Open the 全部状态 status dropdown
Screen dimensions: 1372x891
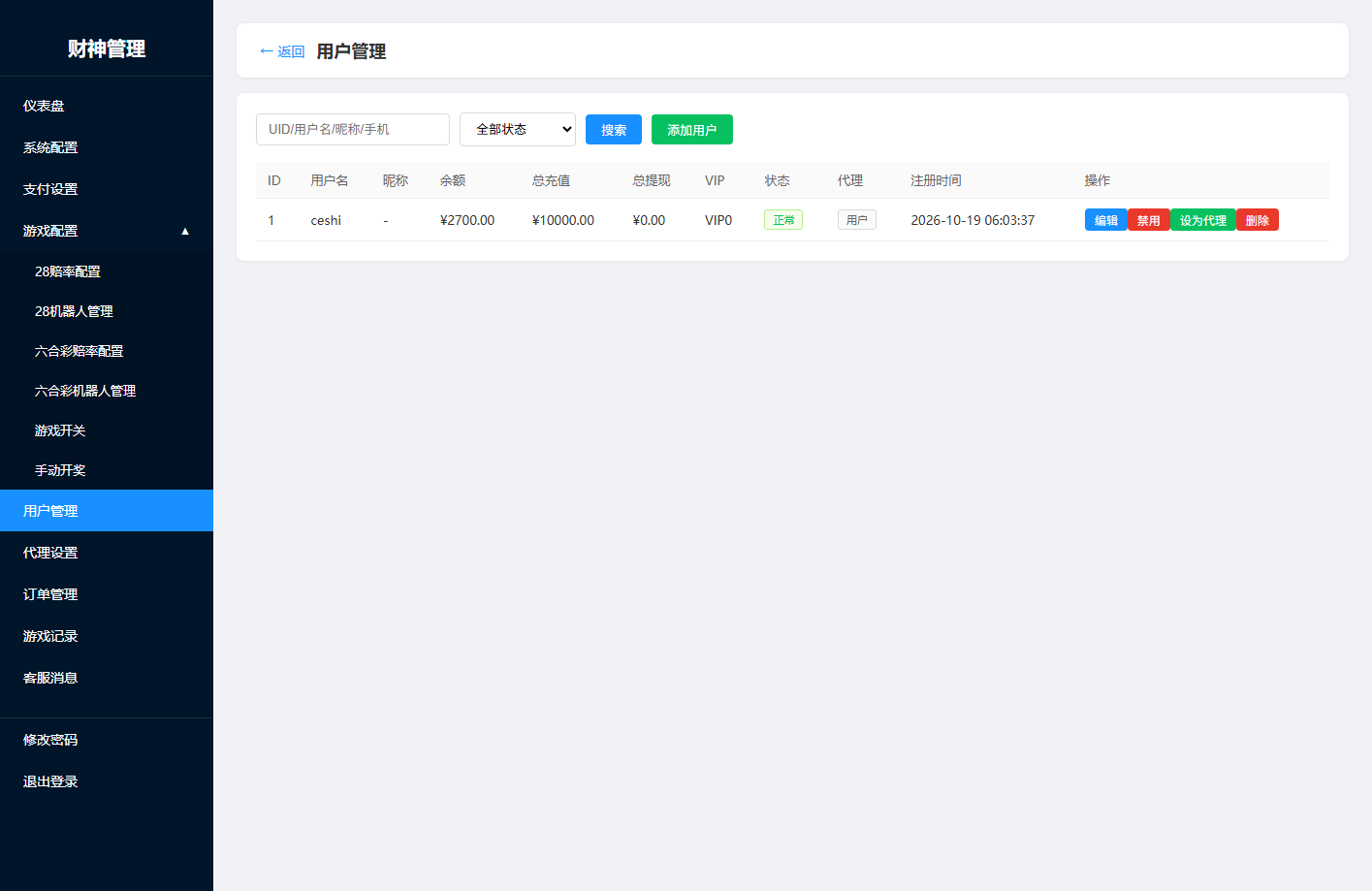[518, 129]
